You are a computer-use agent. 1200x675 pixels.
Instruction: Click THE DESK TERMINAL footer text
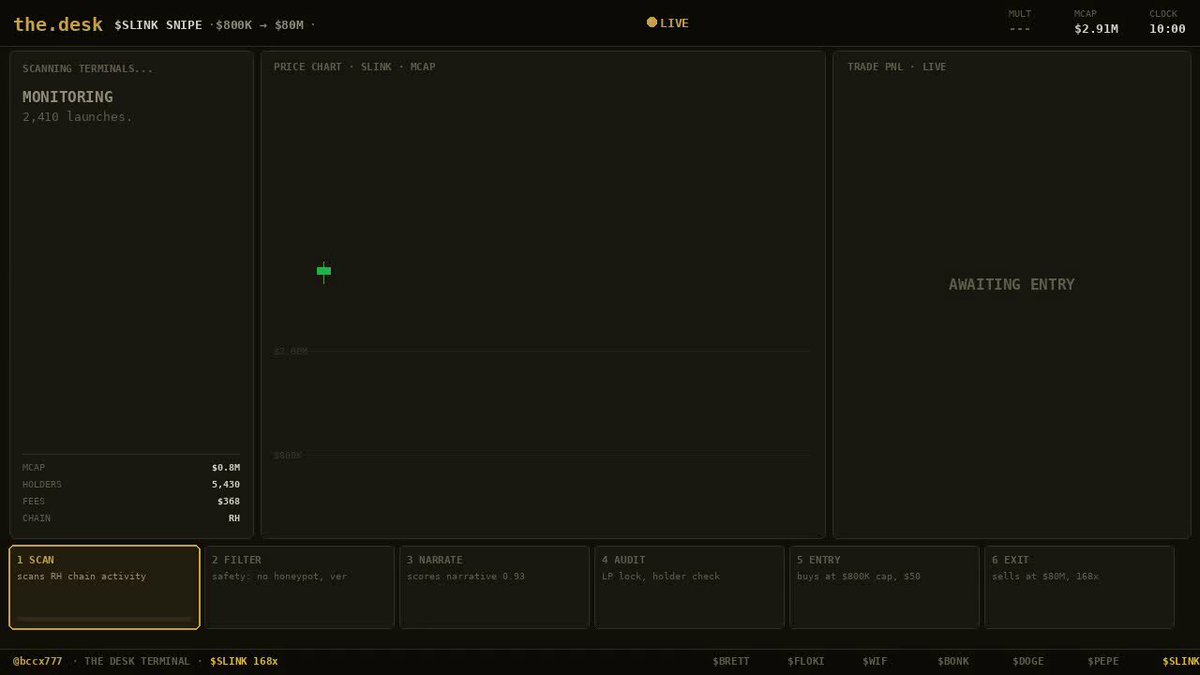[x=137, y=661]
